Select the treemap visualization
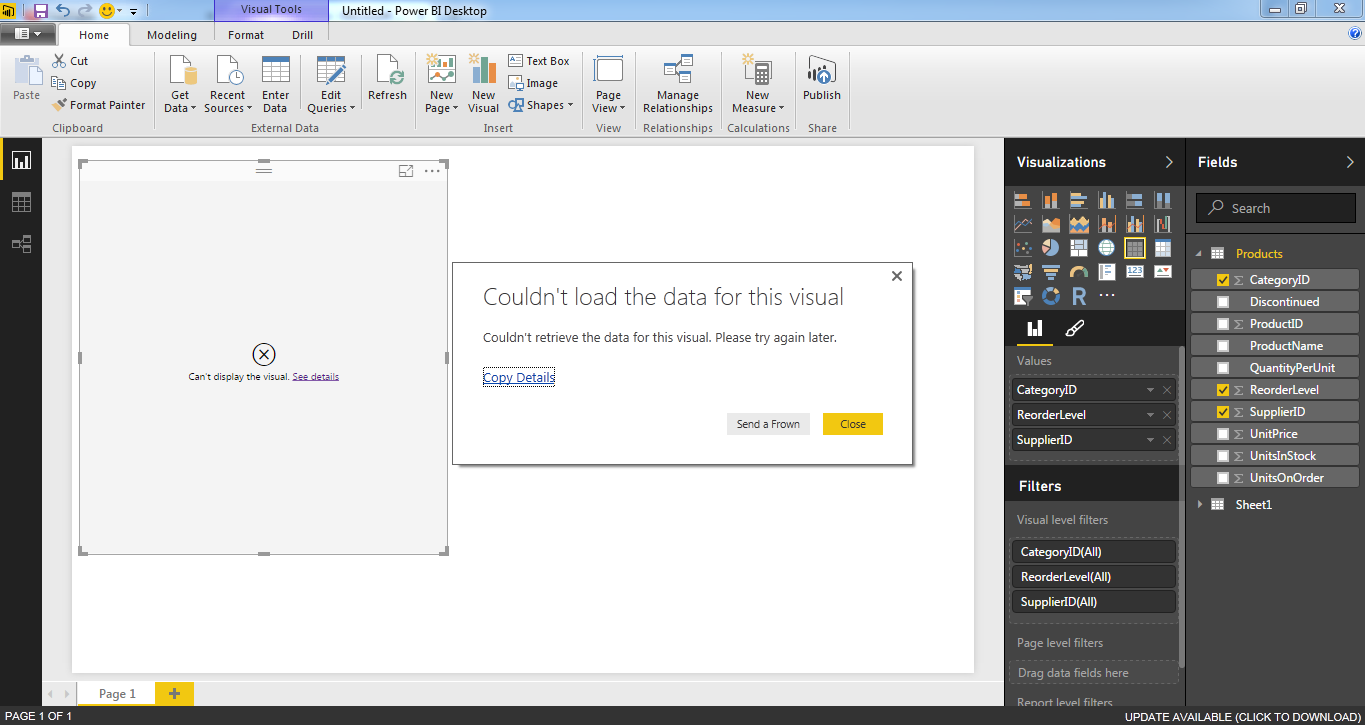Image resolution: width=1365 pixels, height=725 pixels. (1078, 247)
